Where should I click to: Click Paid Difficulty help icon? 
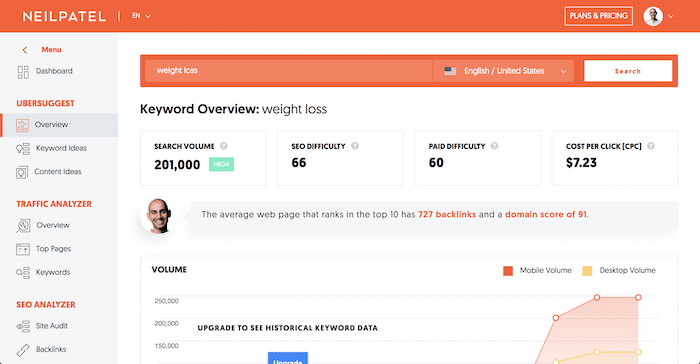coord(494,146)
